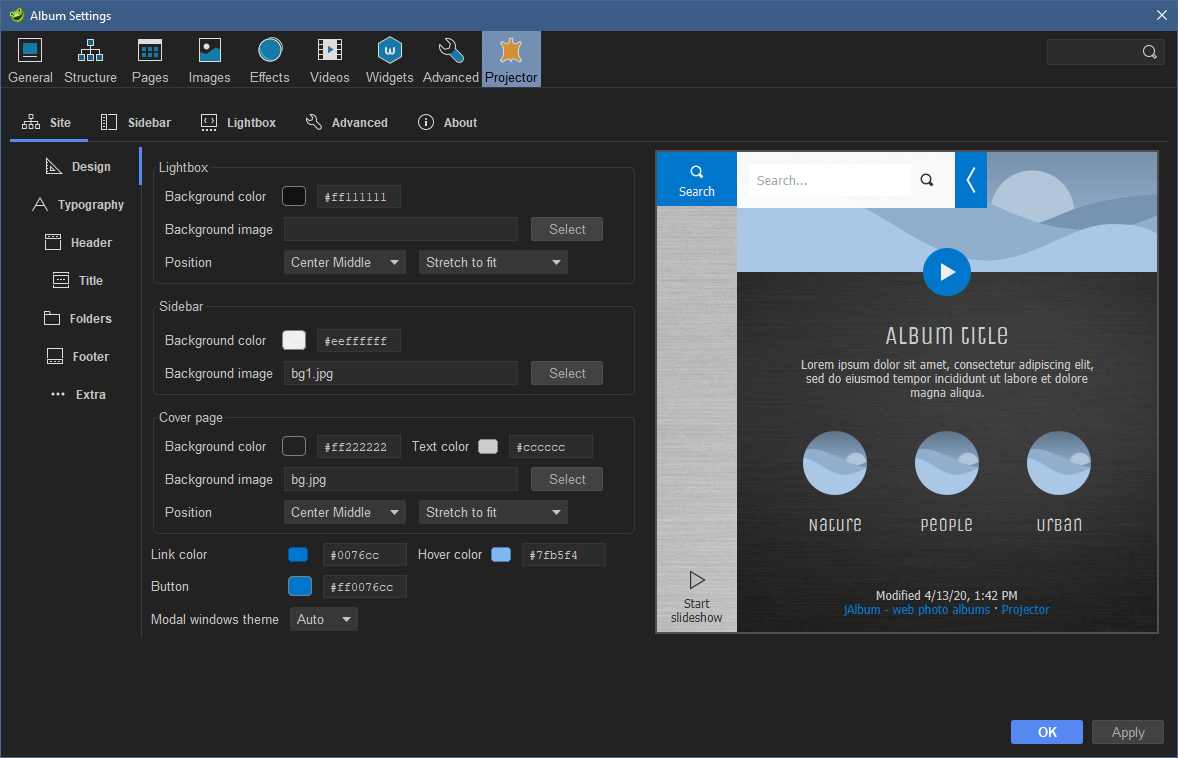This screenshot has width=1178, height=758.
Task: Switch to the Structure settings icon
Action: coord(90,58)
